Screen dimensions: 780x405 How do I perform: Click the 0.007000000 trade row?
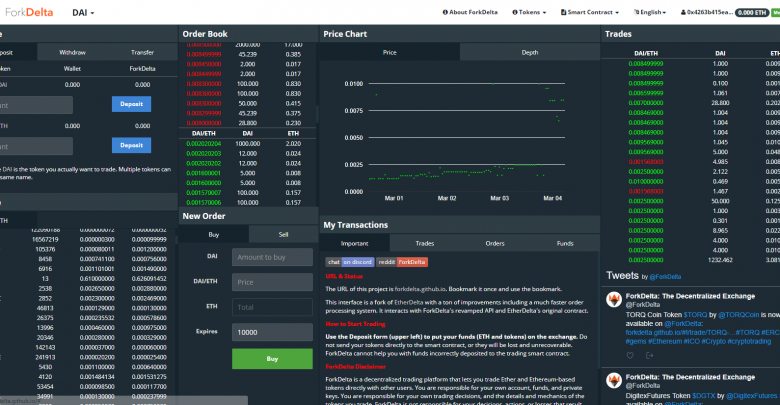tap(690, 103)
